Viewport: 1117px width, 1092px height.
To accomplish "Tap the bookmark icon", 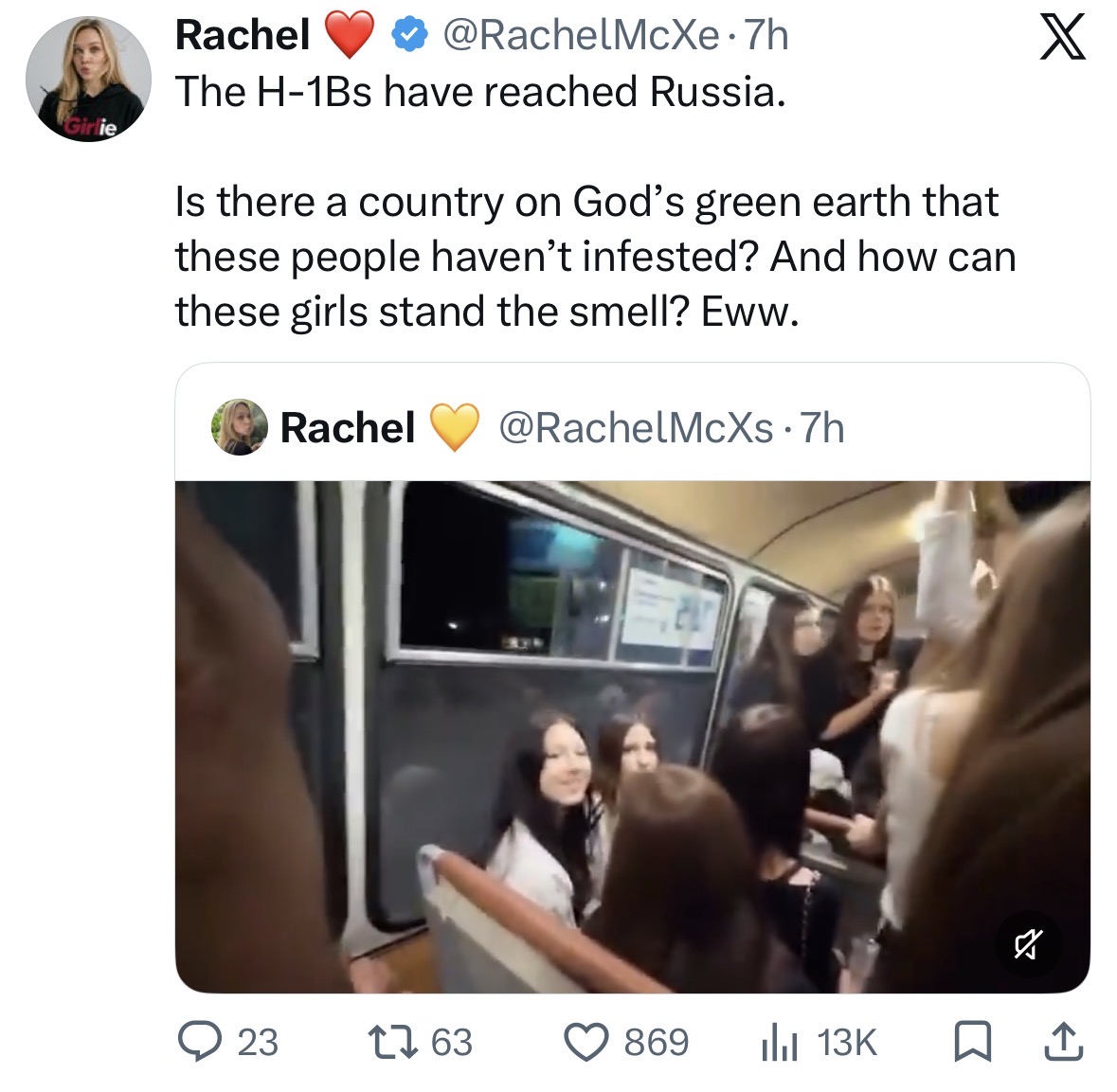I will 972,1042.
